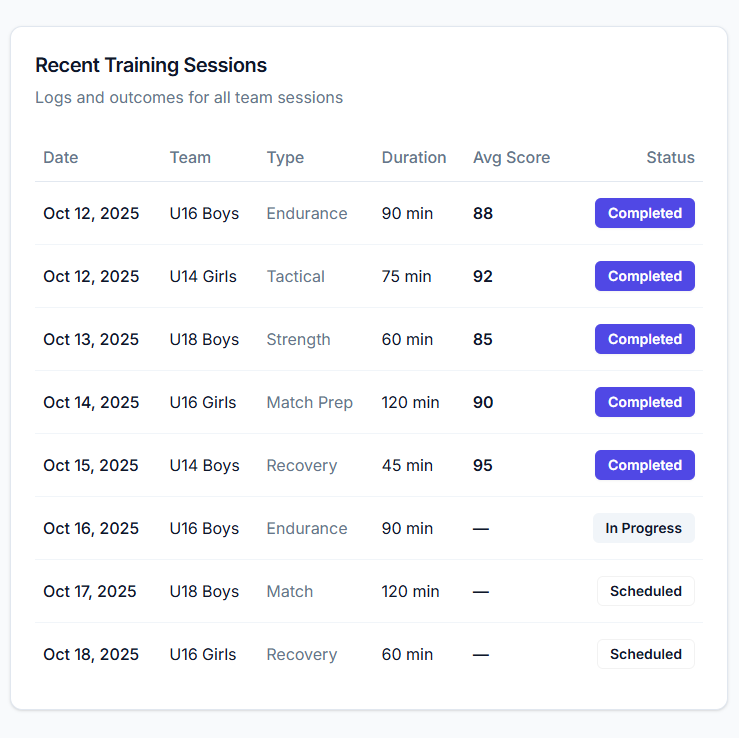739x738 pixels.
Task: Click the Recent Training Sessions heading
Action: click(x=151, y=65)
